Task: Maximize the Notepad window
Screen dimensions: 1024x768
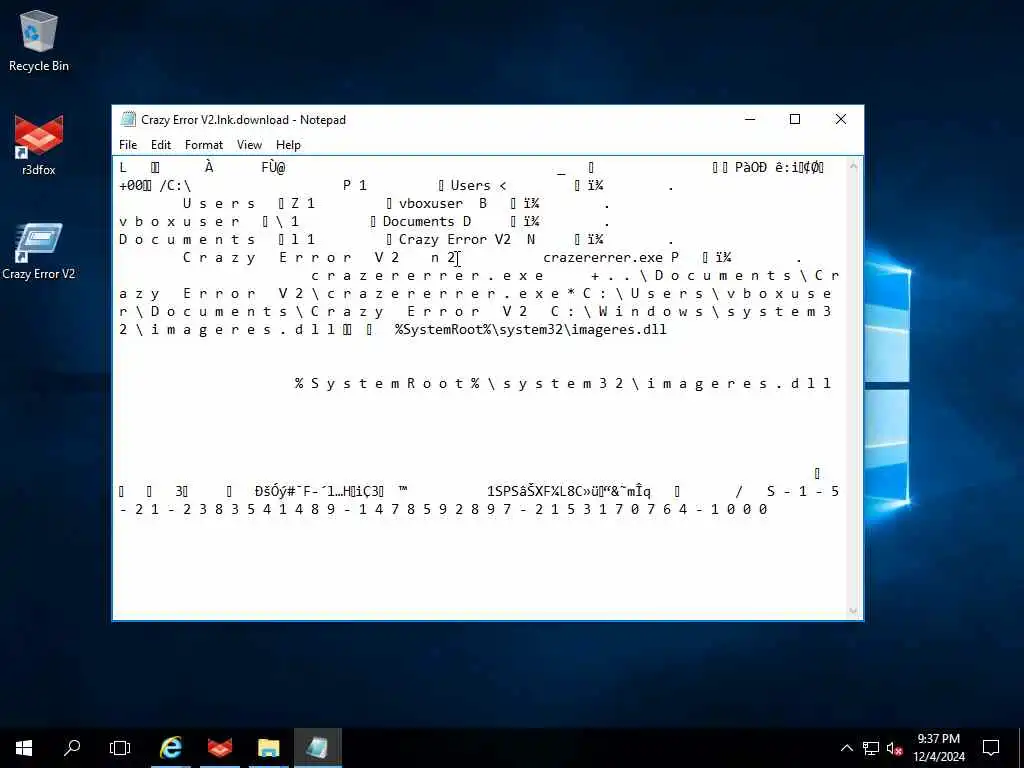Action: pyautogui.click(x=795, y=120)
